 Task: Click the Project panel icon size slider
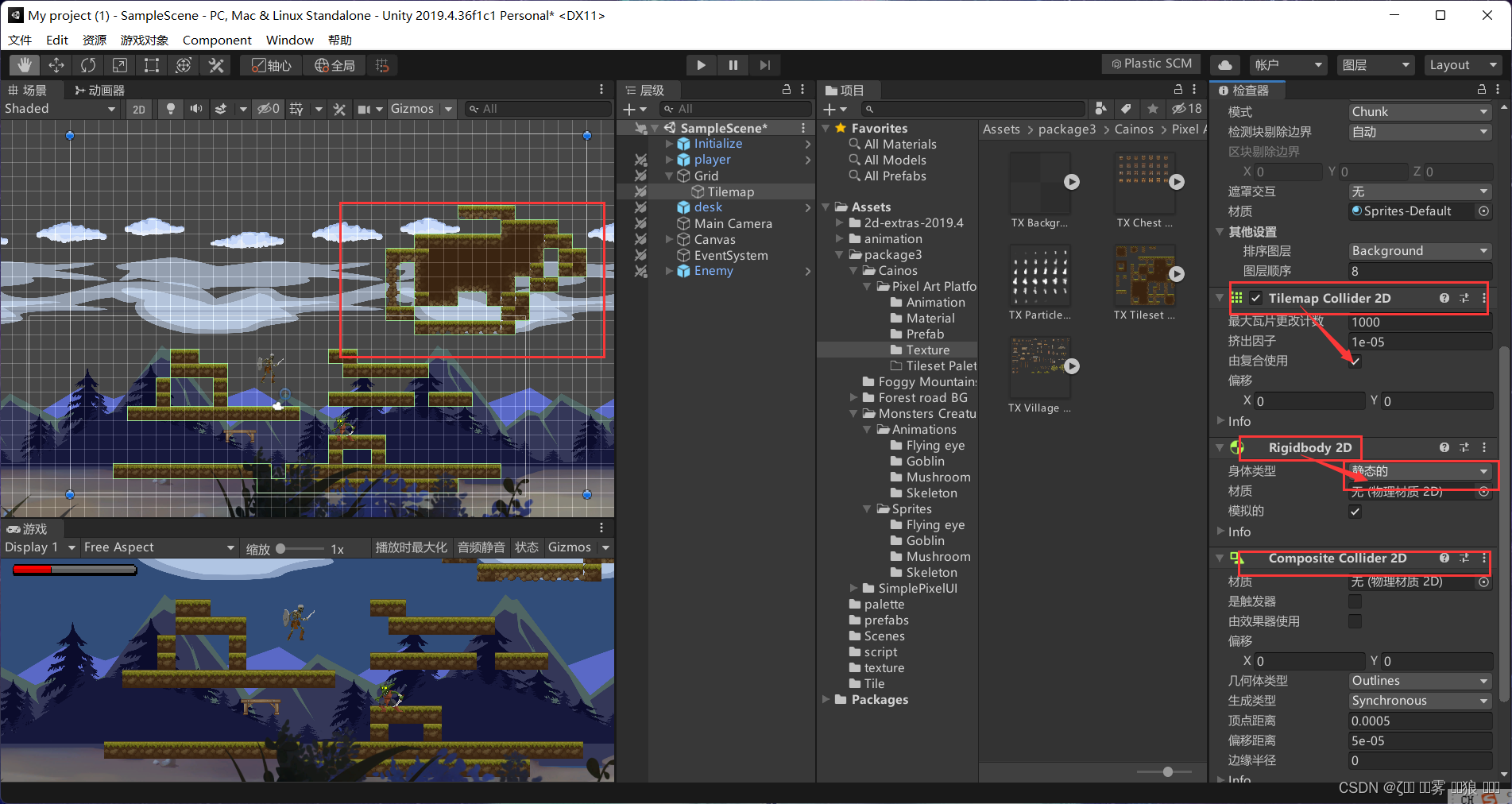click(x=1166, y=771)
